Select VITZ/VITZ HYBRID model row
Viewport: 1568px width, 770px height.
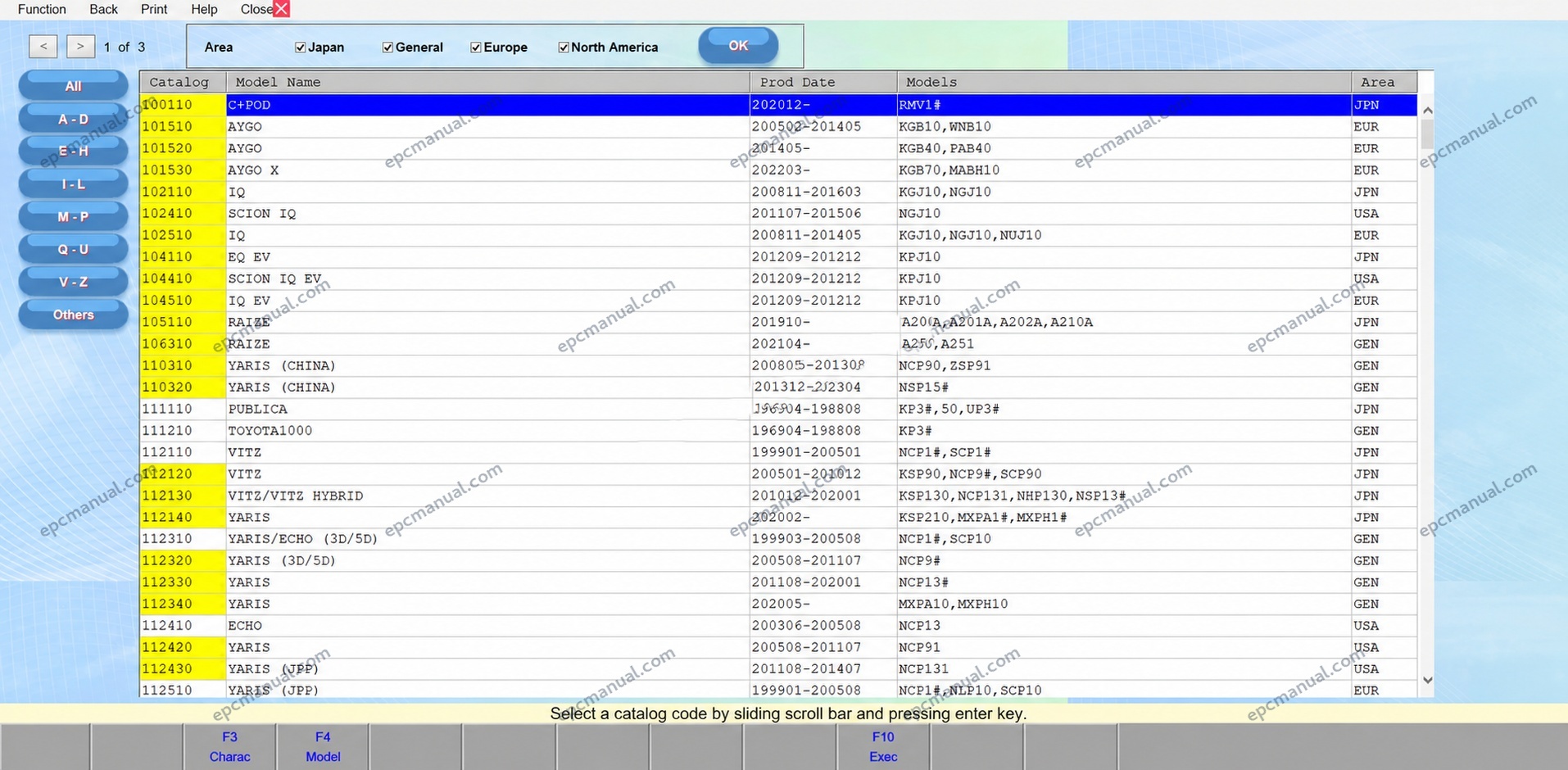(x=778, y=496)
